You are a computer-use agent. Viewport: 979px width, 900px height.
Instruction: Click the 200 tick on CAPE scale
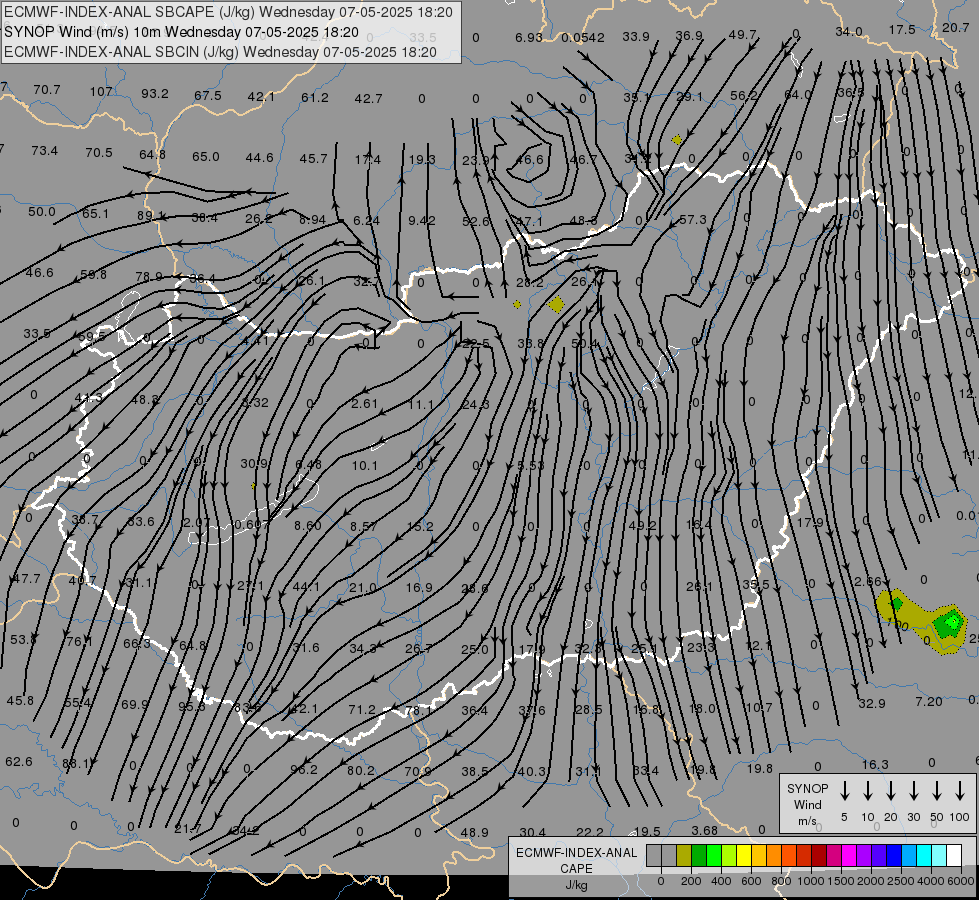[x=691, y=881]
